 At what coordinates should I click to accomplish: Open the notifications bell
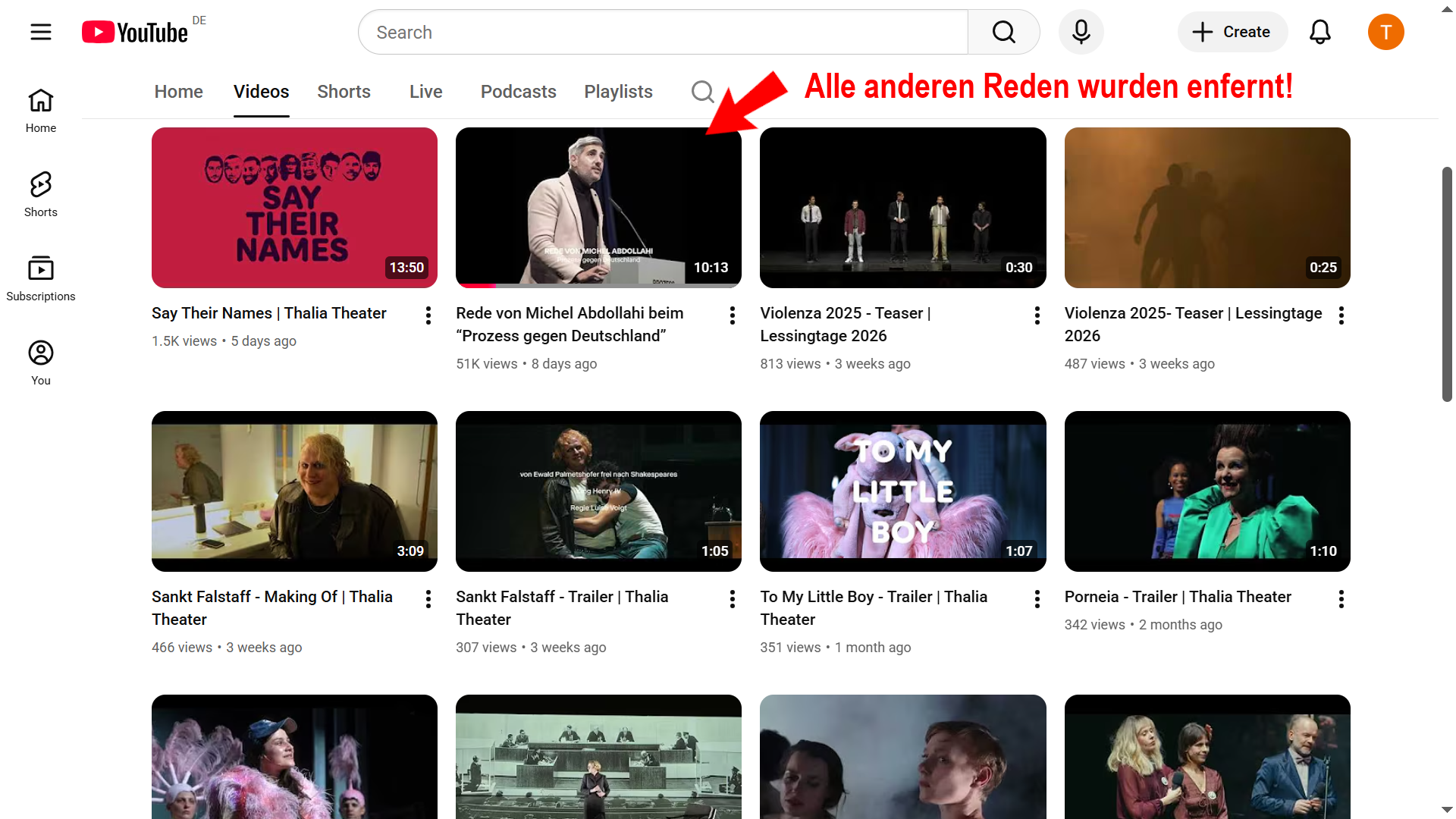pos(1319,32)
